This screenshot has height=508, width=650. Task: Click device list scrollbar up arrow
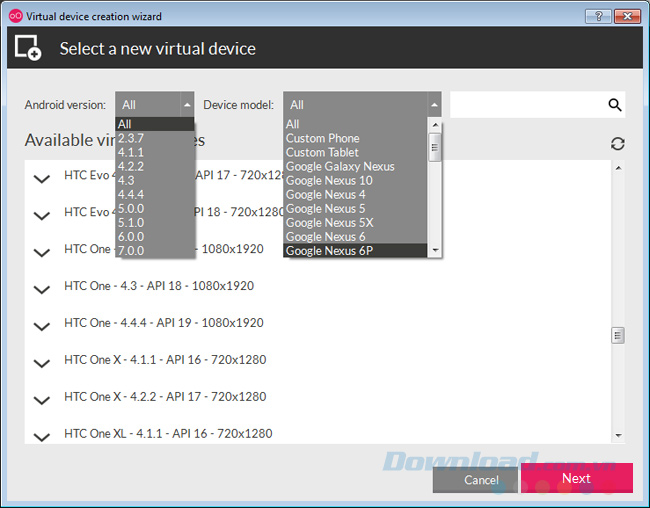point(618,168)
